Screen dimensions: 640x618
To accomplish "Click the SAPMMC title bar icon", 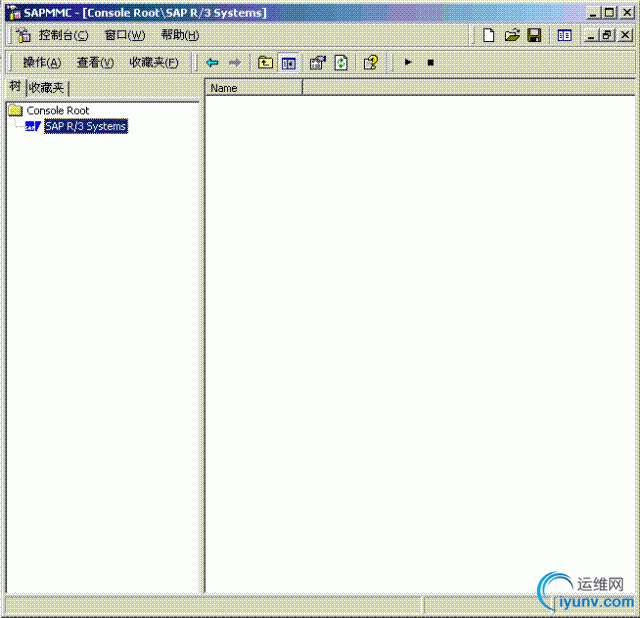I will point(14,13).
